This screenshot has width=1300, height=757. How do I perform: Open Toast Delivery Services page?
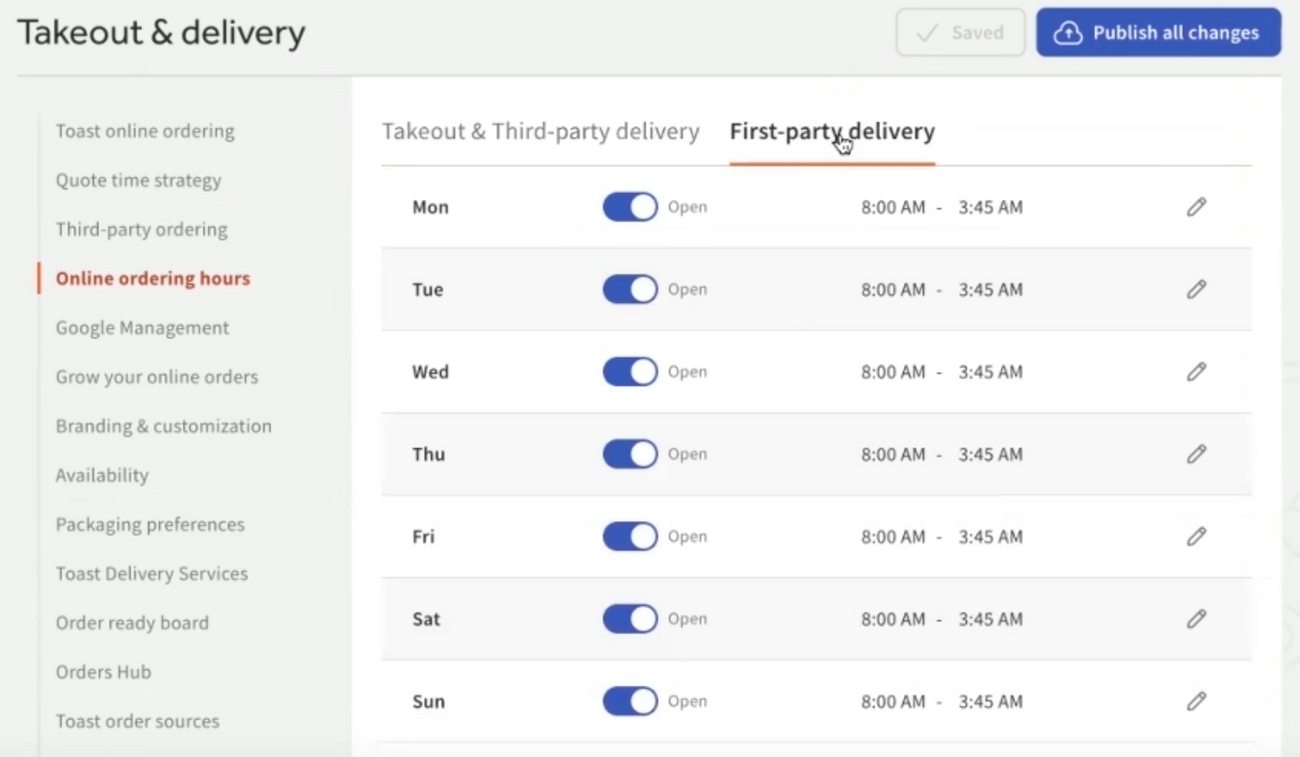coord(151,573)
